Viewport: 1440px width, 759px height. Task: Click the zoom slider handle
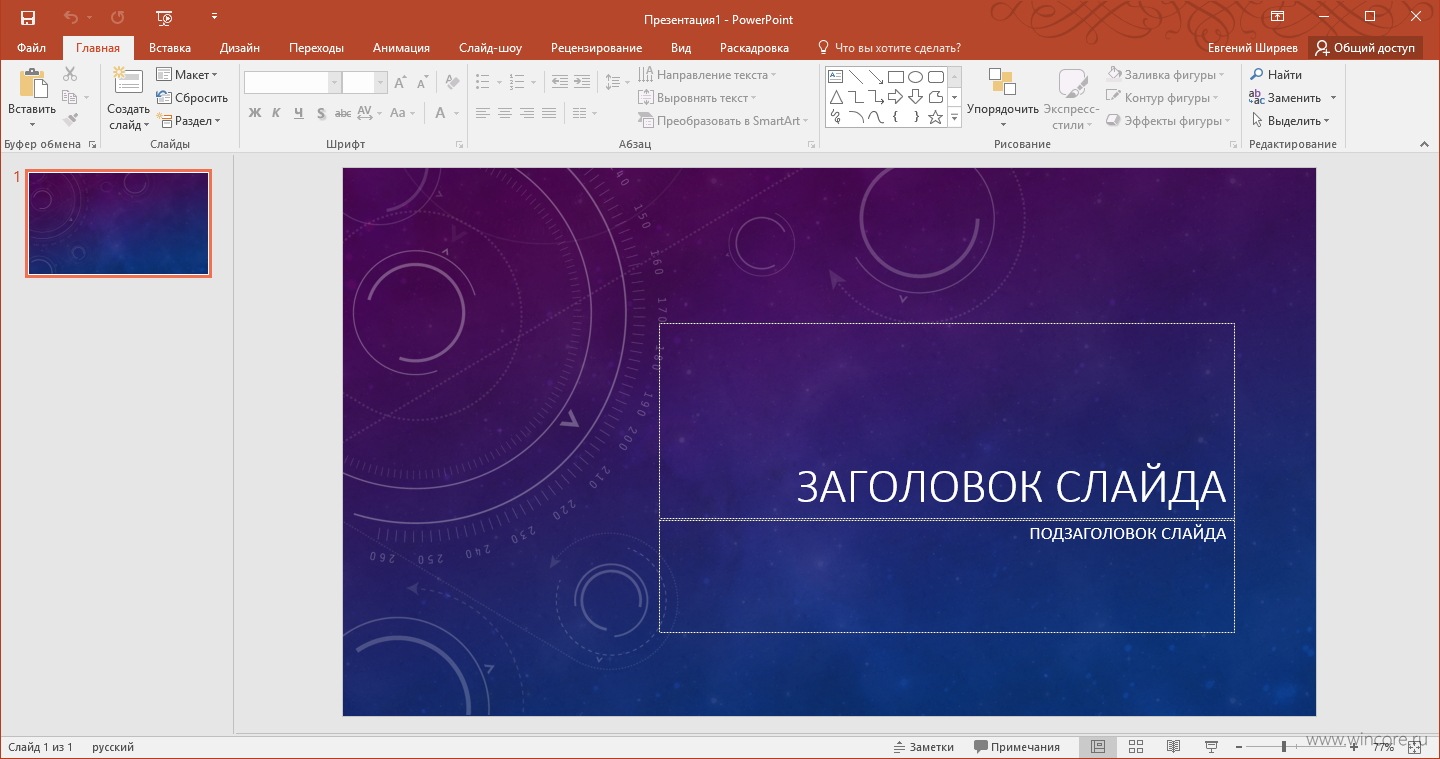[x=1284, y=747]
